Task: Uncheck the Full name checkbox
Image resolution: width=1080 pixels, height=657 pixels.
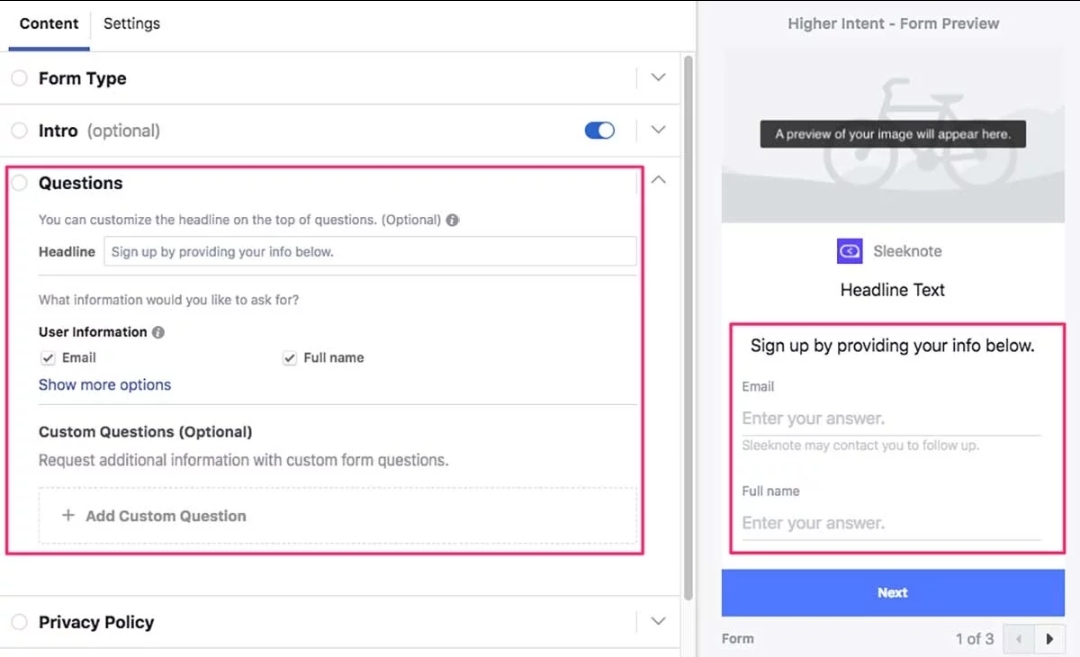Action: pyautogui.click(x=289, y=358)
